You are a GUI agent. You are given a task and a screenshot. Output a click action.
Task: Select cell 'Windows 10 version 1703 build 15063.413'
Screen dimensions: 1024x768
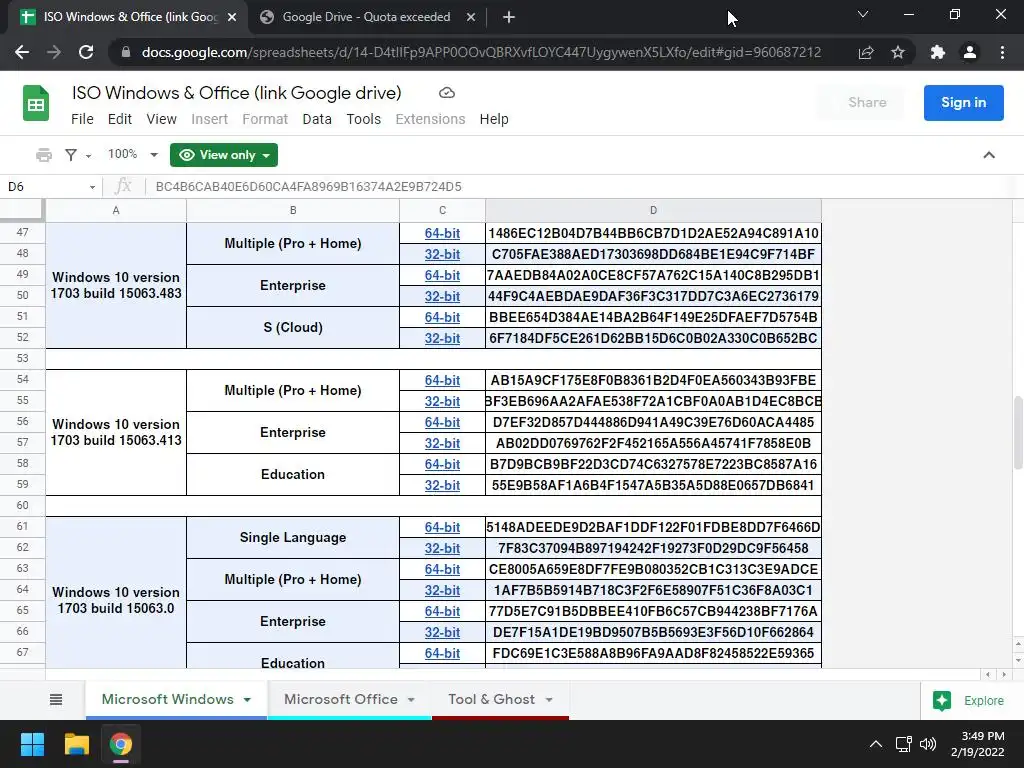(116, 432)
